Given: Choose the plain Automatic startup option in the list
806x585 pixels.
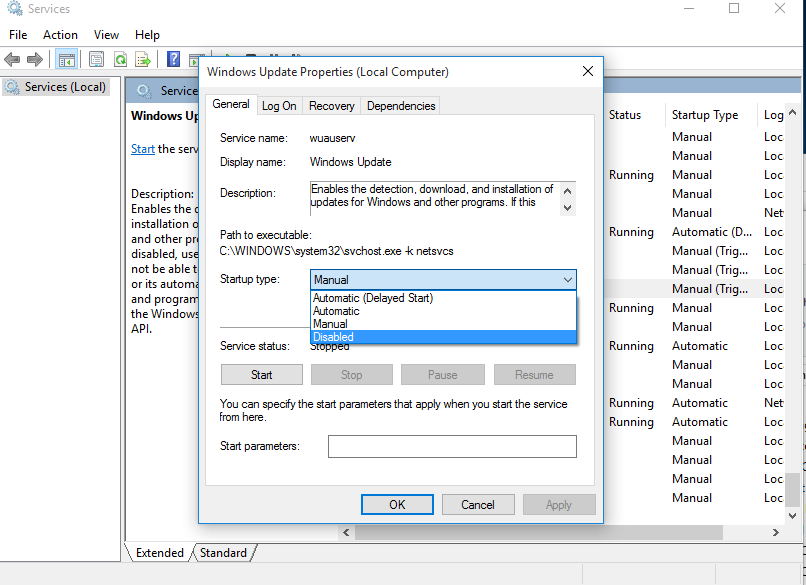Looking at the screenshot, I should (x=443, y=311).
